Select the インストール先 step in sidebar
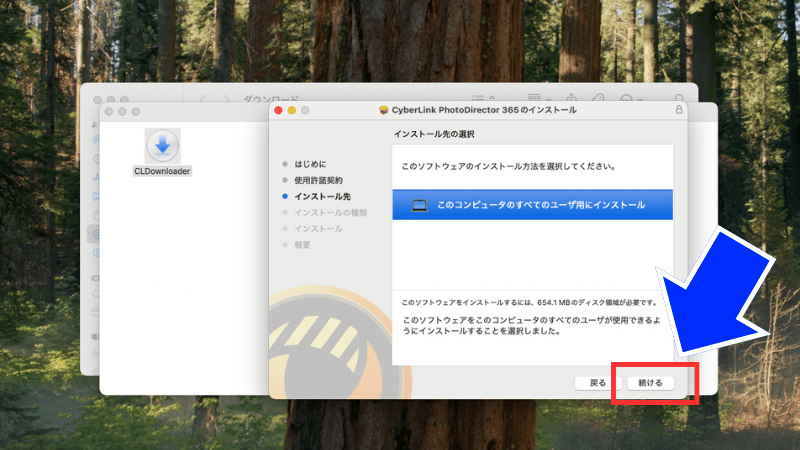The width and height of the screenshot is (800, 450). pyautogui.click(x=322, y=196)
